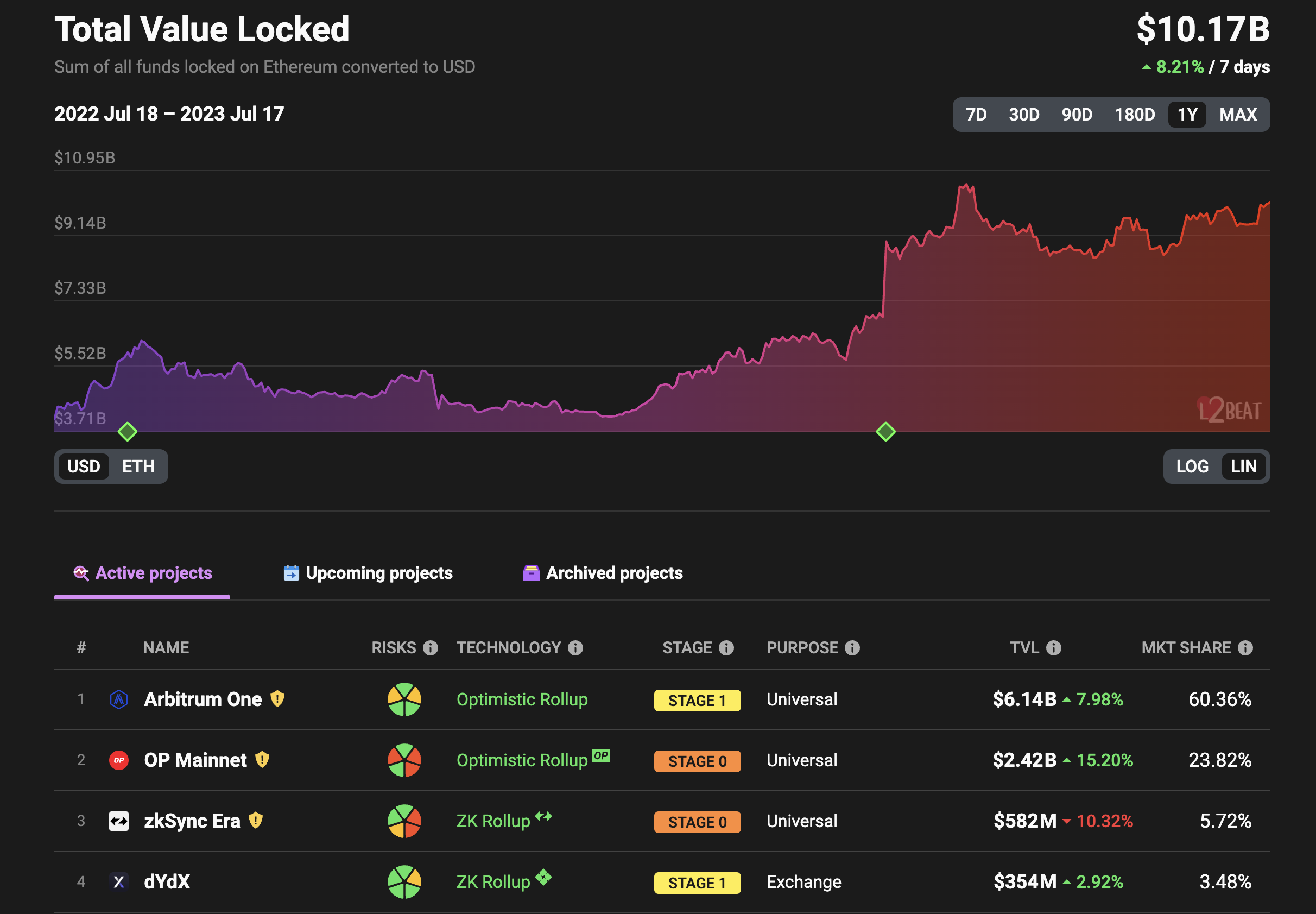Open the OP Mainnet project link
The height and width of the screenshot is (914, 1316).
point(195,760)
